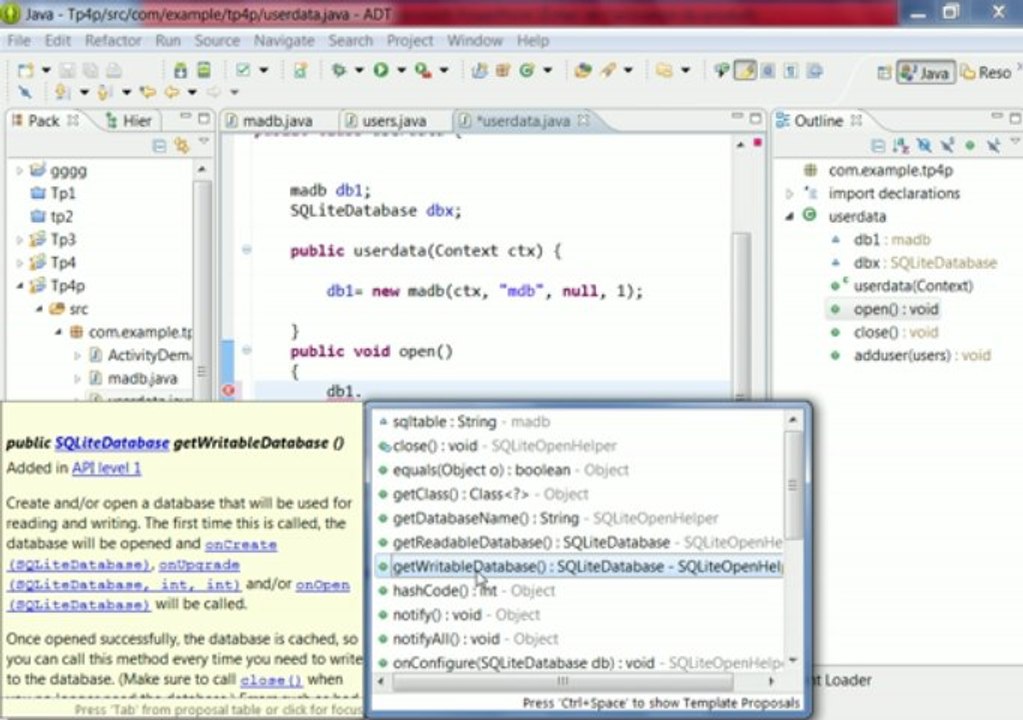The height and width of the screenshot is (720, 1023).
Task: Toggle Mark Occurrences highlighter in toolbar
Action: (744, 70)
